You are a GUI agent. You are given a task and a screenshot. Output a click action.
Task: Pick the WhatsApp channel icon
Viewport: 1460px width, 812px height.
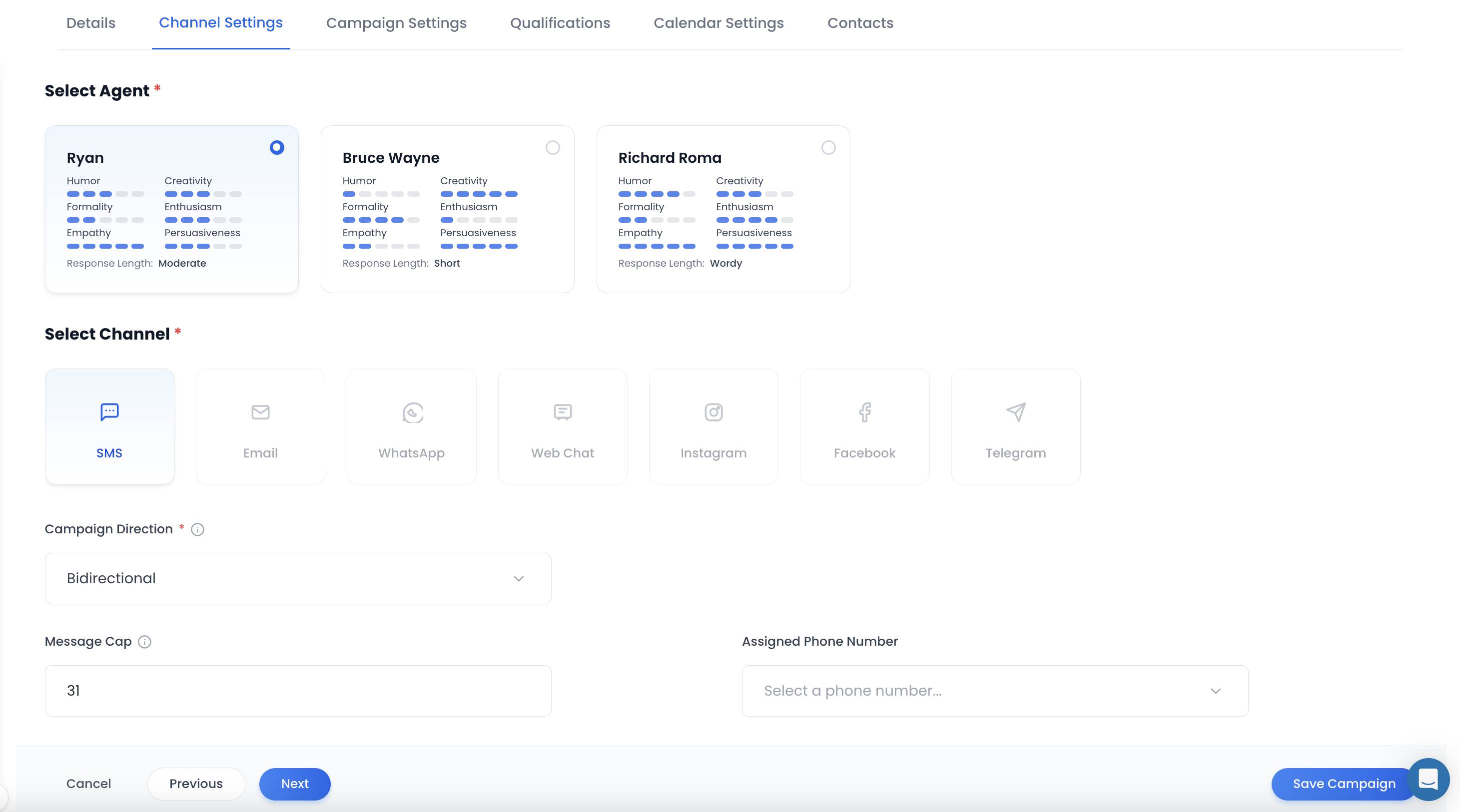(x=412, y=412)
